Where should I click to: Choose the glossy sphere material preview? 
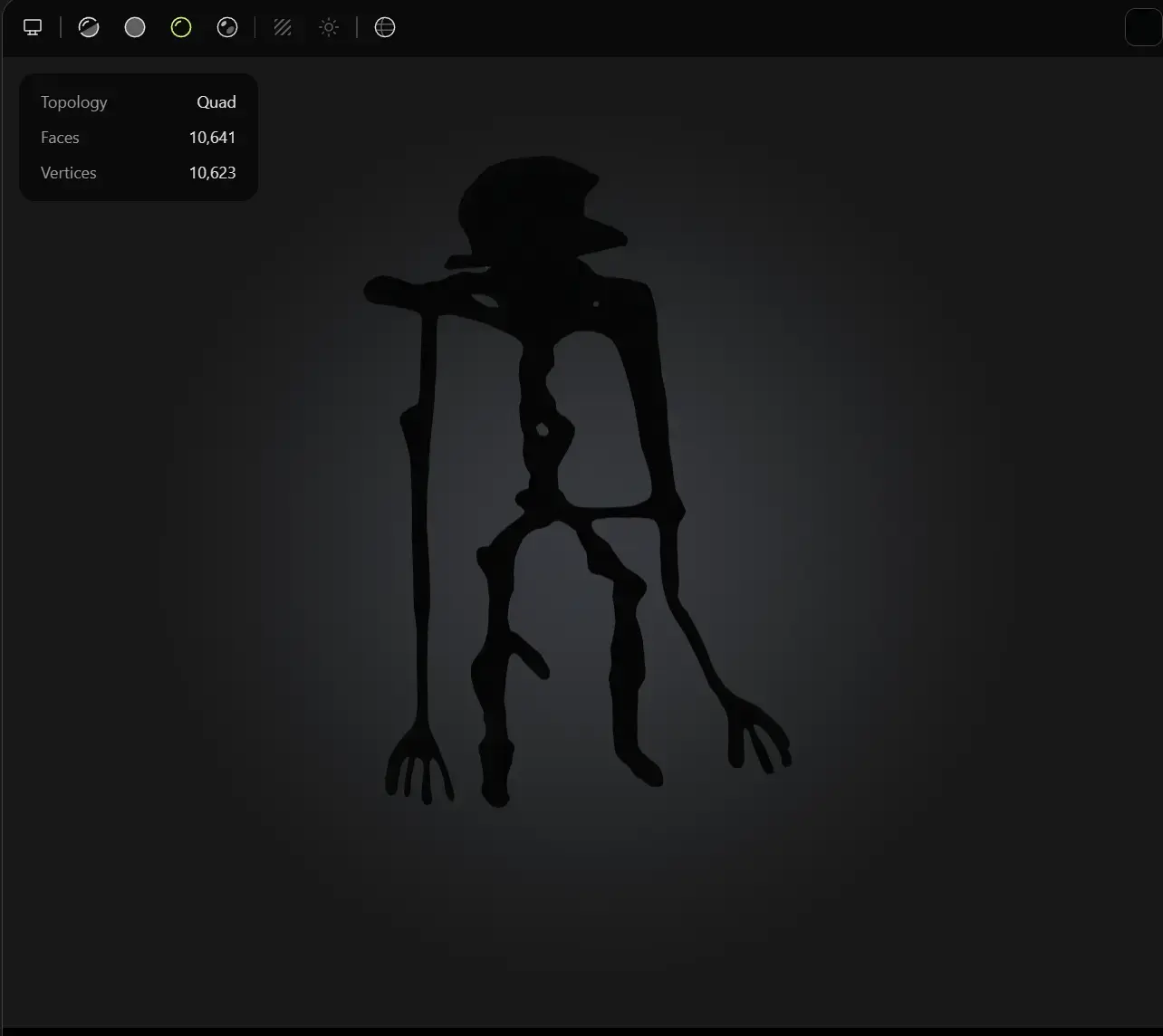(227, 27)
